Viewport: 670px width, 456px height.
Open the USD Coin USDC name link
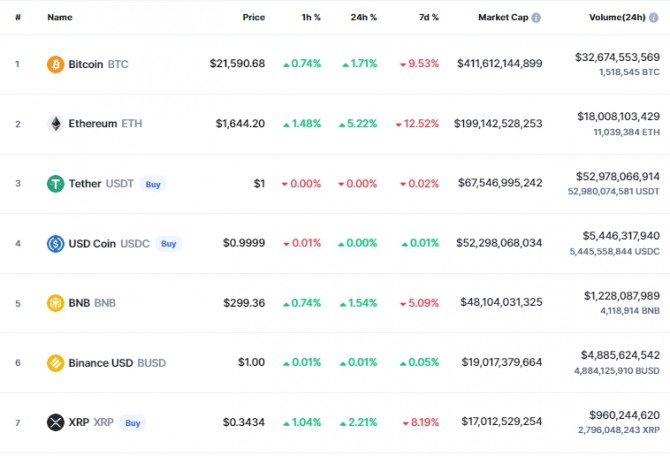(109, 244)
